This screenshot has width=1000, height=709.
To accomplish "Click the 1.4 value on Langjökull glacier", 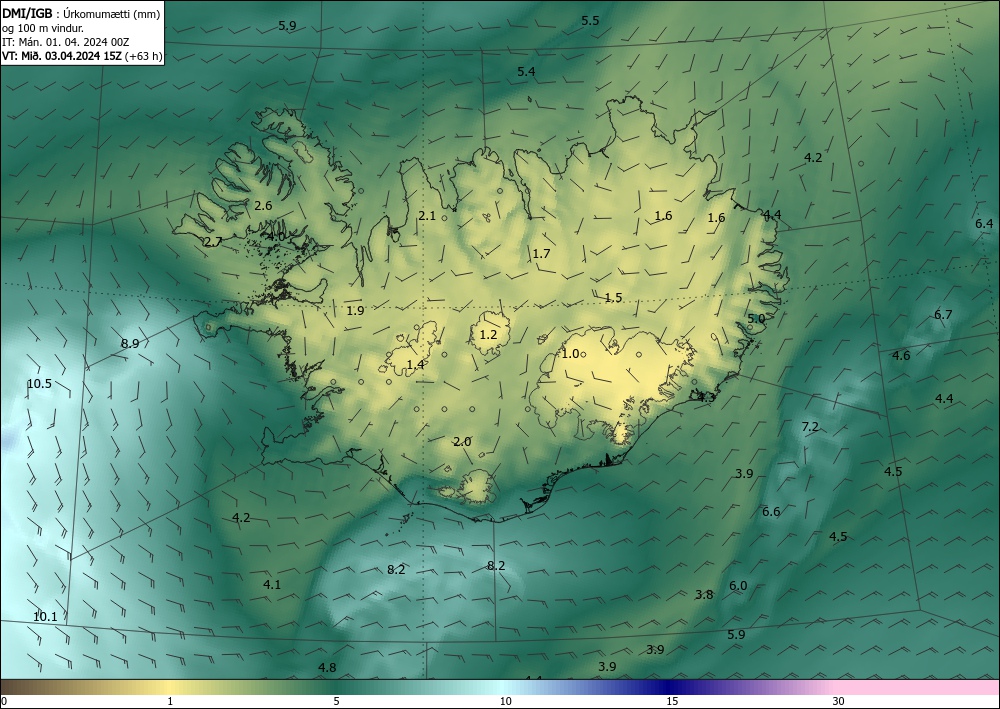I will pyautogui.click(x=415, y=365).
